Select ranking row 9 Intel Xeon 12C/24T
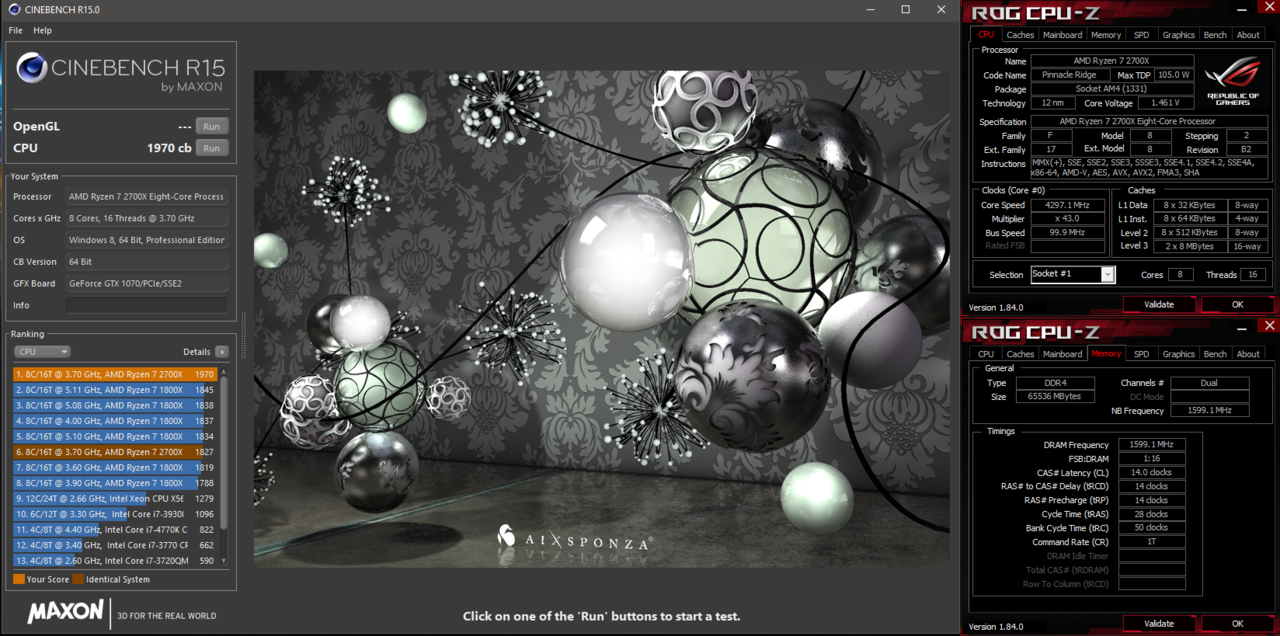Image resolution: width=1280 pixels, height=636 pixels. pos(115,498)
